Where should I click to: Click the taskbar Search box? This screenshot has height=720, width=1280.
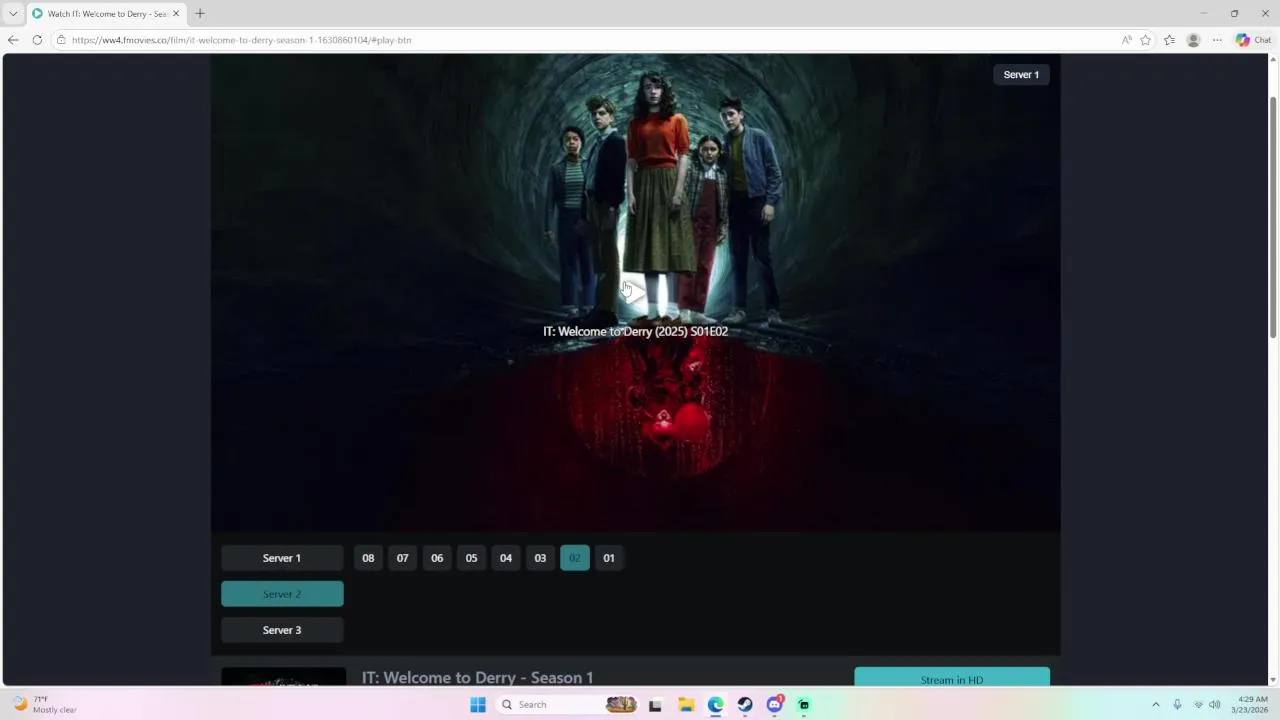coord(567,705)
